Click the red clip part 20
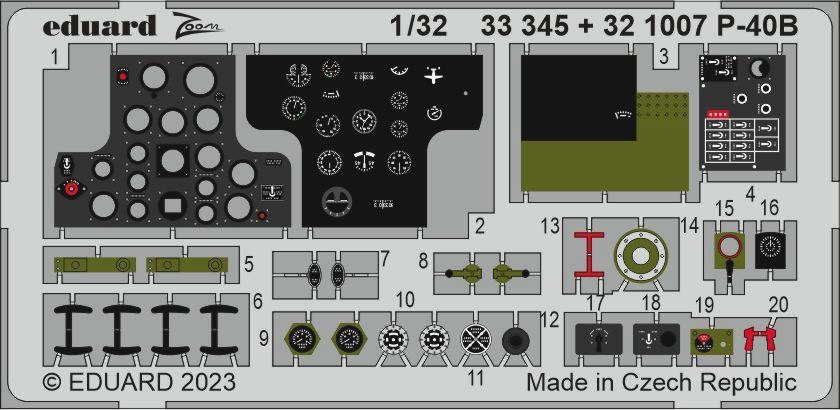The width and height of the screenshot is (840, 410). pos(760,340)
